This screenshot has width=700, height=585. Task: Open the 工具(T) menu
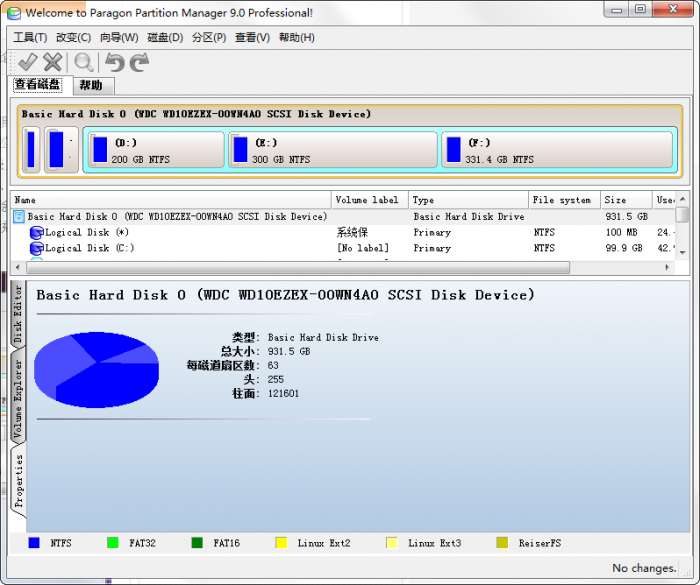pos(30,38)
